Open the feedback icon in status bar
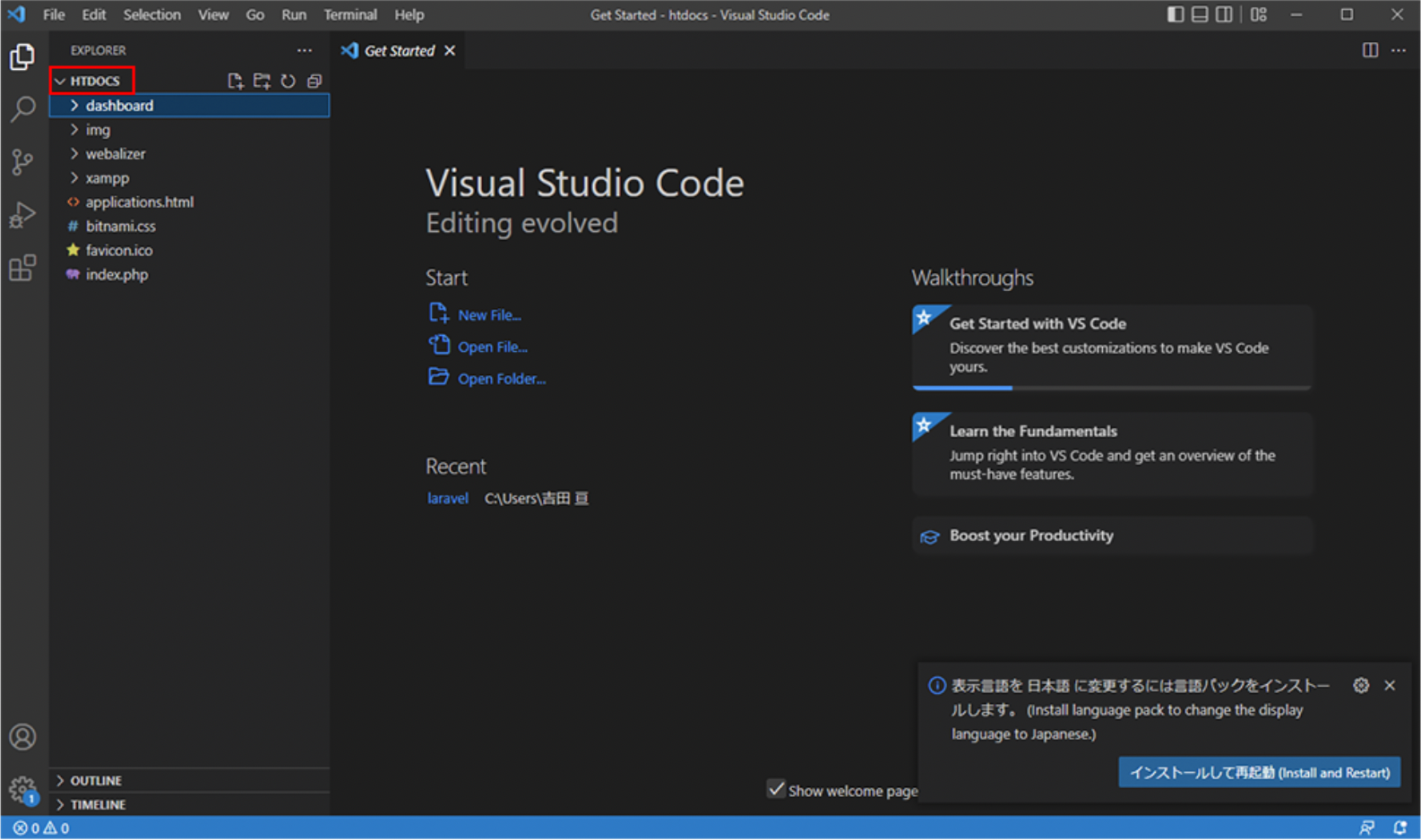The width and height of the screenshot is (1421, 840). pos(1366,828)
